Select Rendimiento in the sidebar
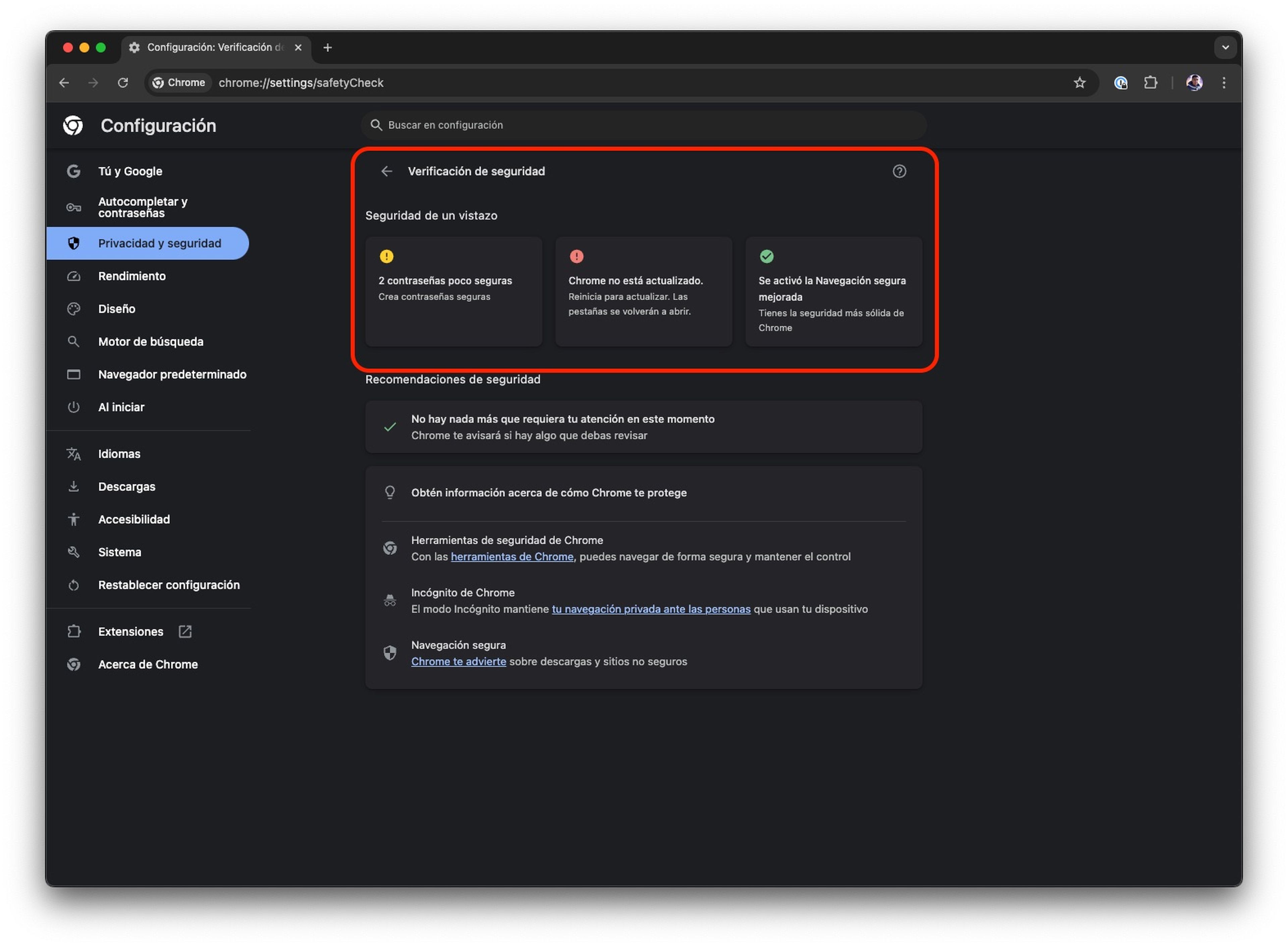 click(132, 276)
